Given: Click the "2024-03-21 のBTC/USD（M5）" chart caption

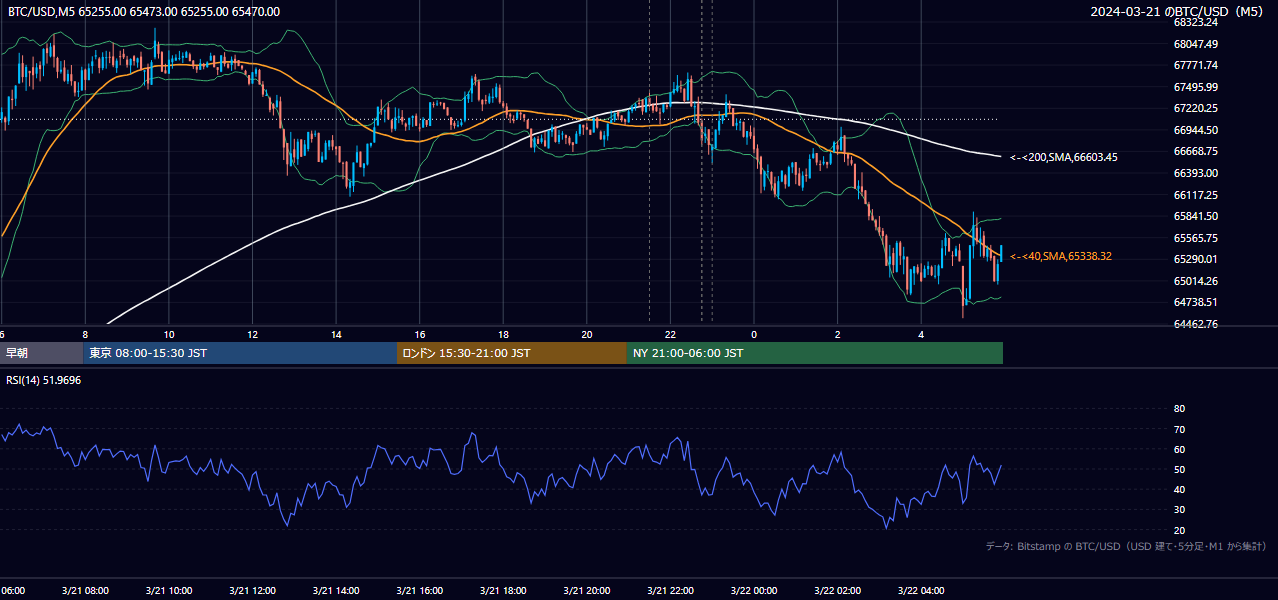Looking at the screenshot, I should click(1178, 11).
